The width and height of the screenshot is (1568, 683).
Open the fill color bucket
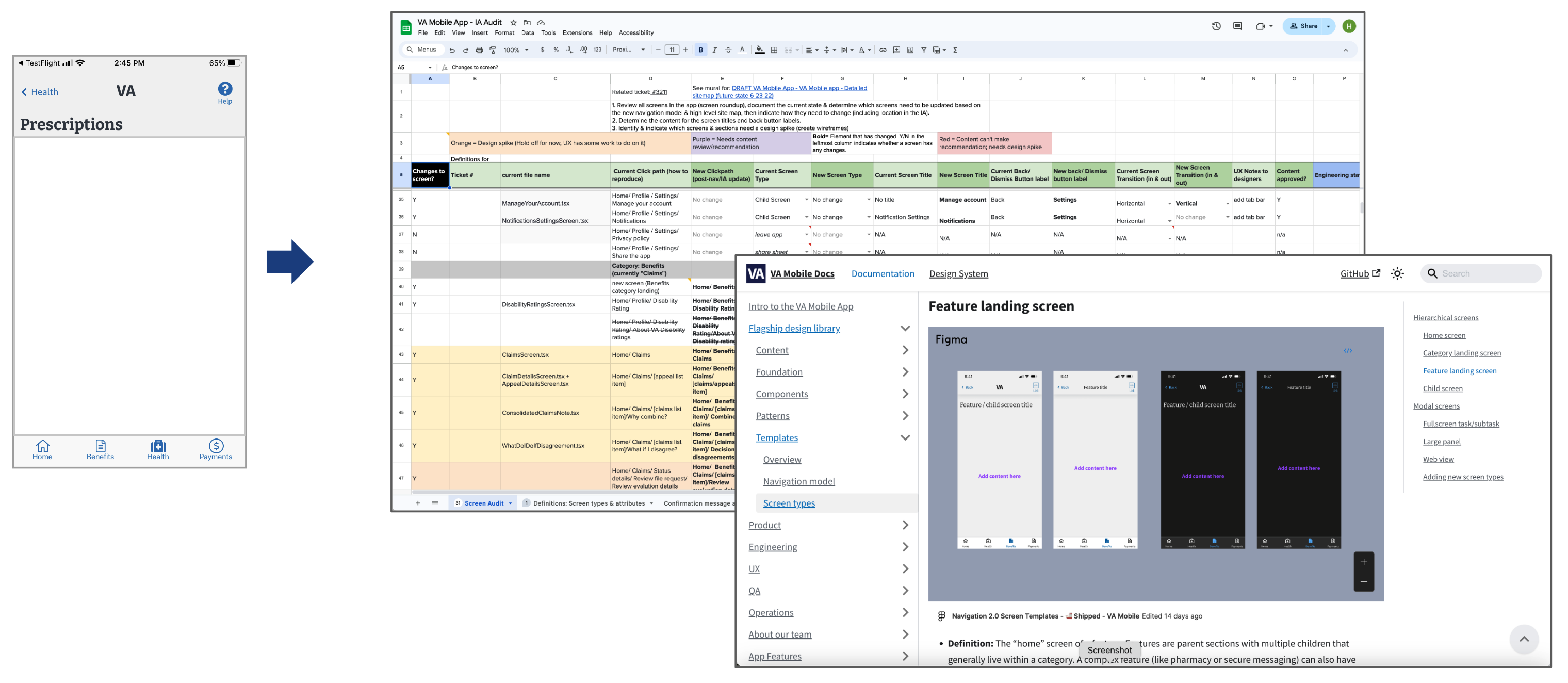coord(760,50)
